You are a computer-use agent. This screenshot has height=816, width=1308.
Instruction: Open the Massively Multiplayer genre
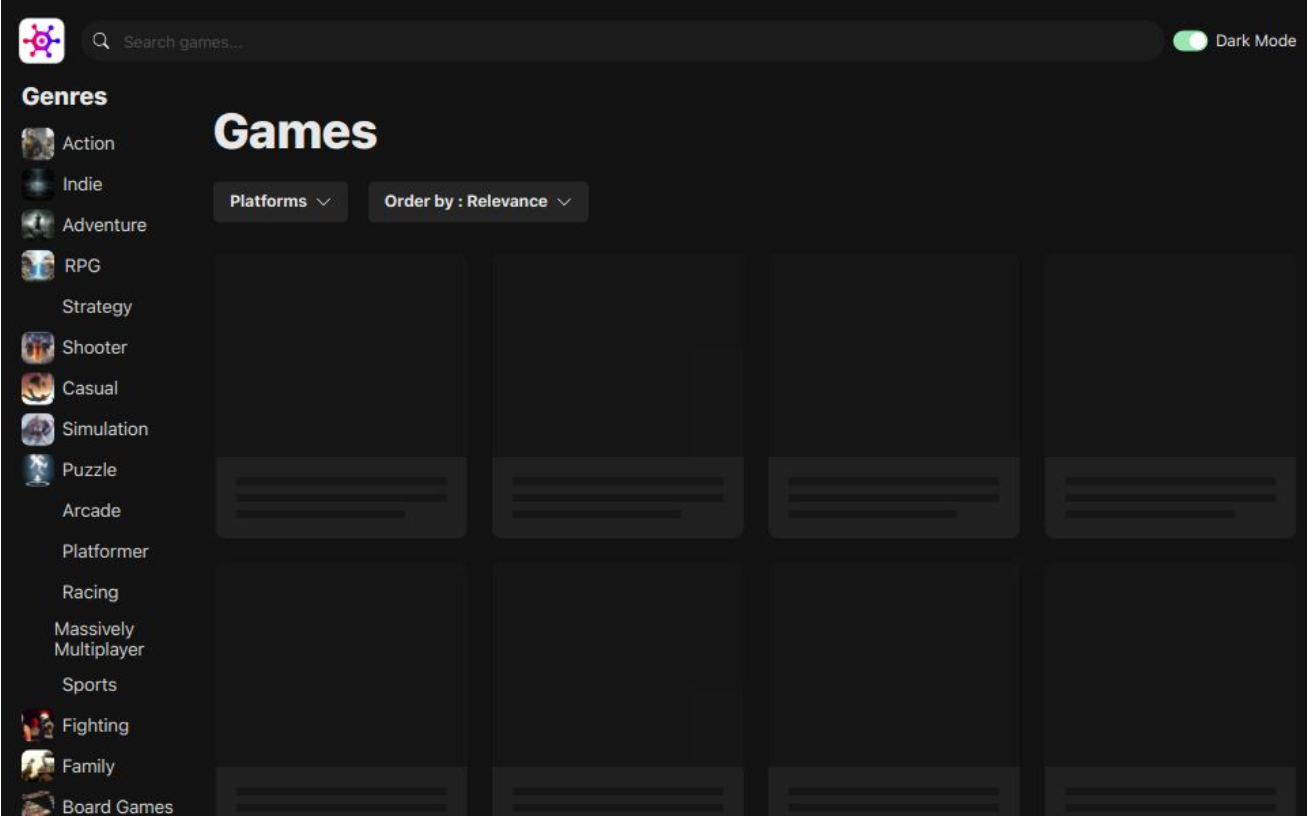(99, 639)
